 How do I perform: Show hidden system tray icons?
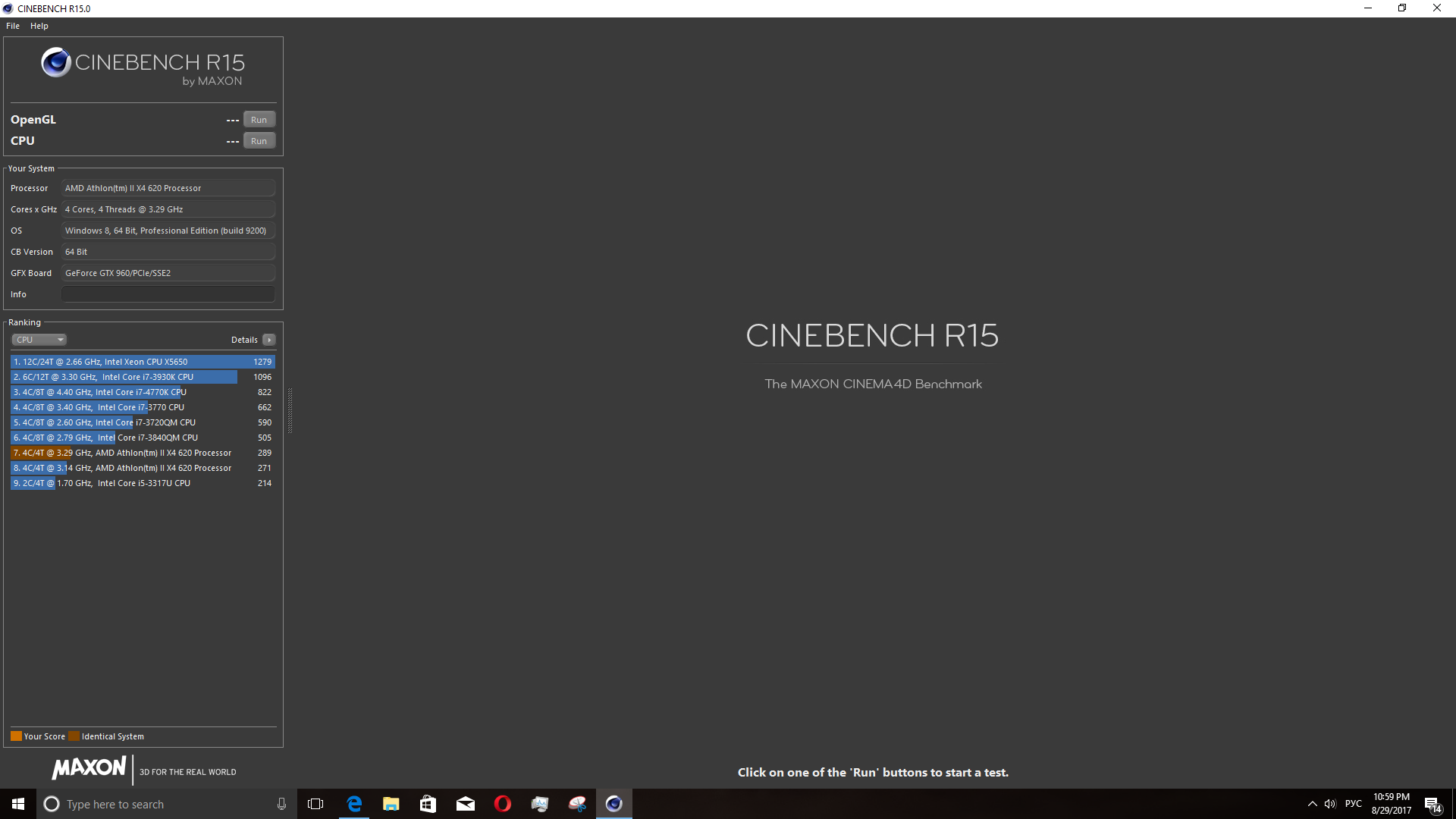(x=1312, y=804)
